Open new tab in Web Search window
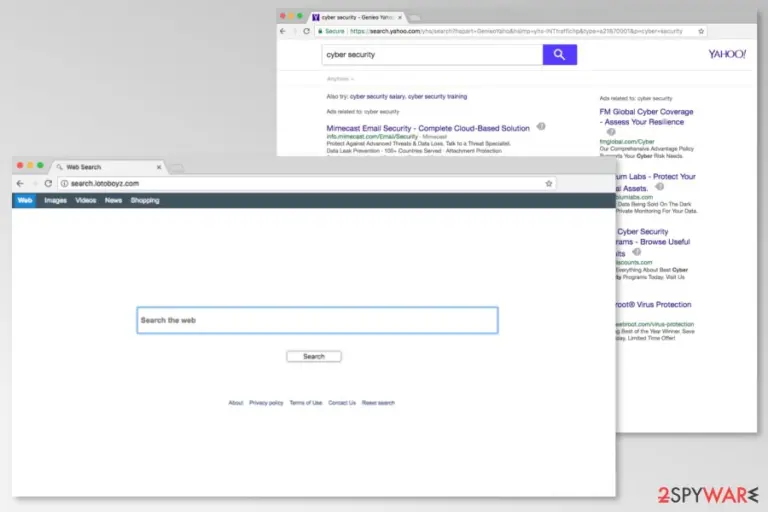The image size is (768, 512). click(x=177, y=168)
